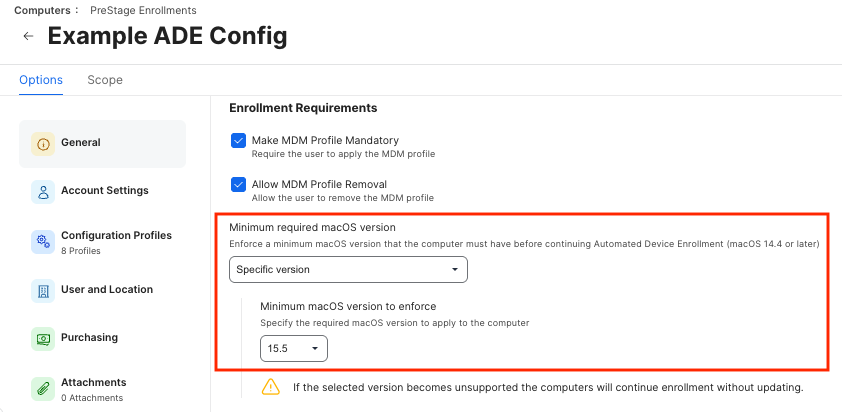
Task: Select the Options tab
Action: tap(41, 80)
